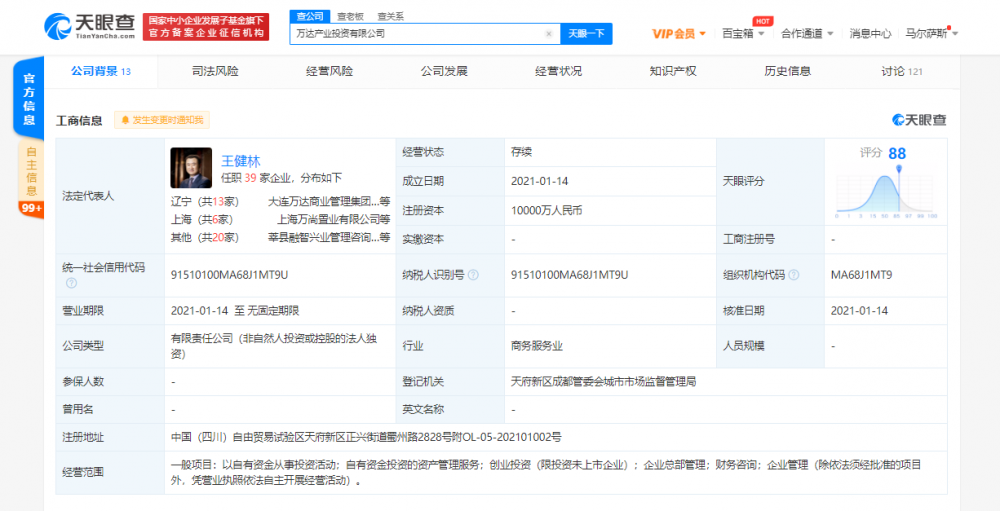Click the score distribution chart
The image size is (1000, 511).
(886, 192)
